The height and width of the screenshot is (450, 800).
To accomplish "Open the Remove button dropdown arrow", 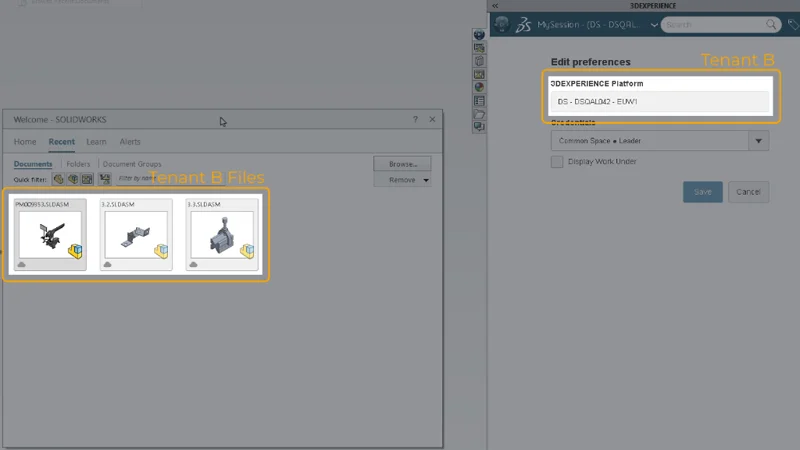I will click(x=426, y=180).
